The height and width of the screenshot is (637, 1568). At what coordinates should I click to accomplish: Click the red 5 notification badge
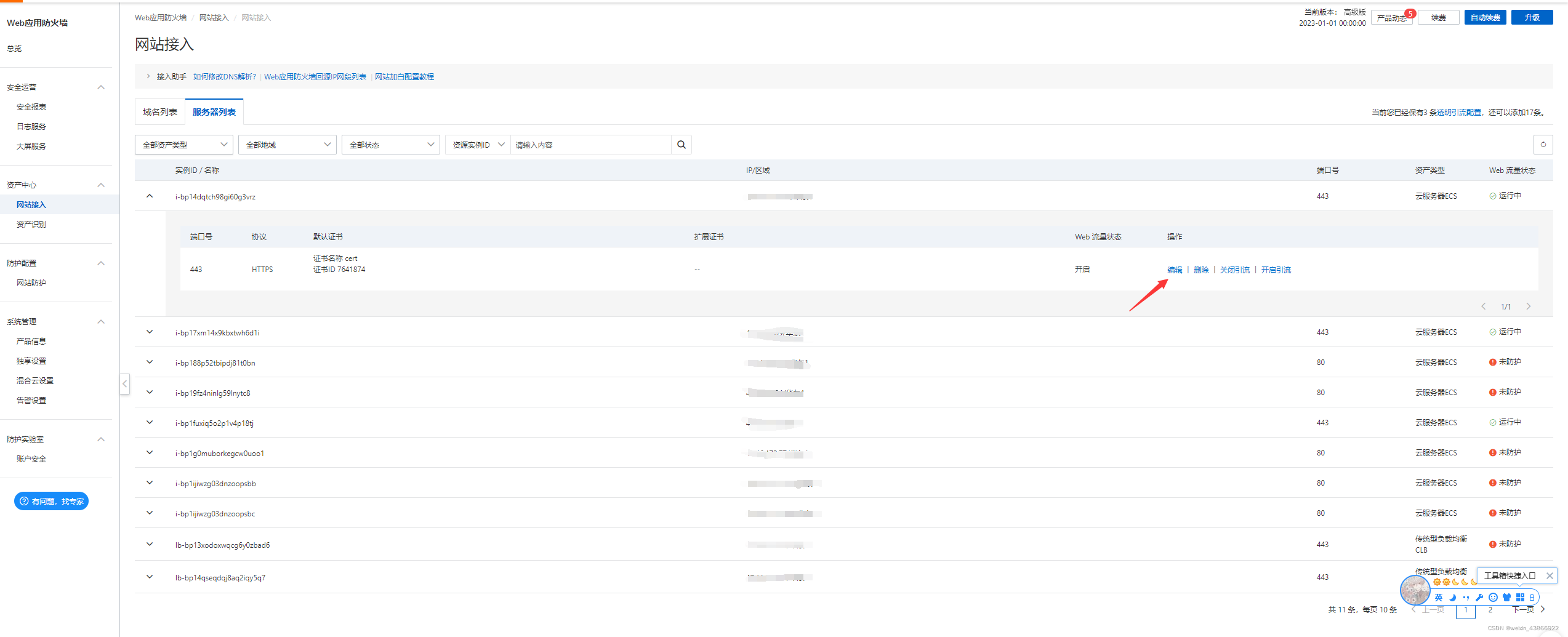pos(1409,14)
